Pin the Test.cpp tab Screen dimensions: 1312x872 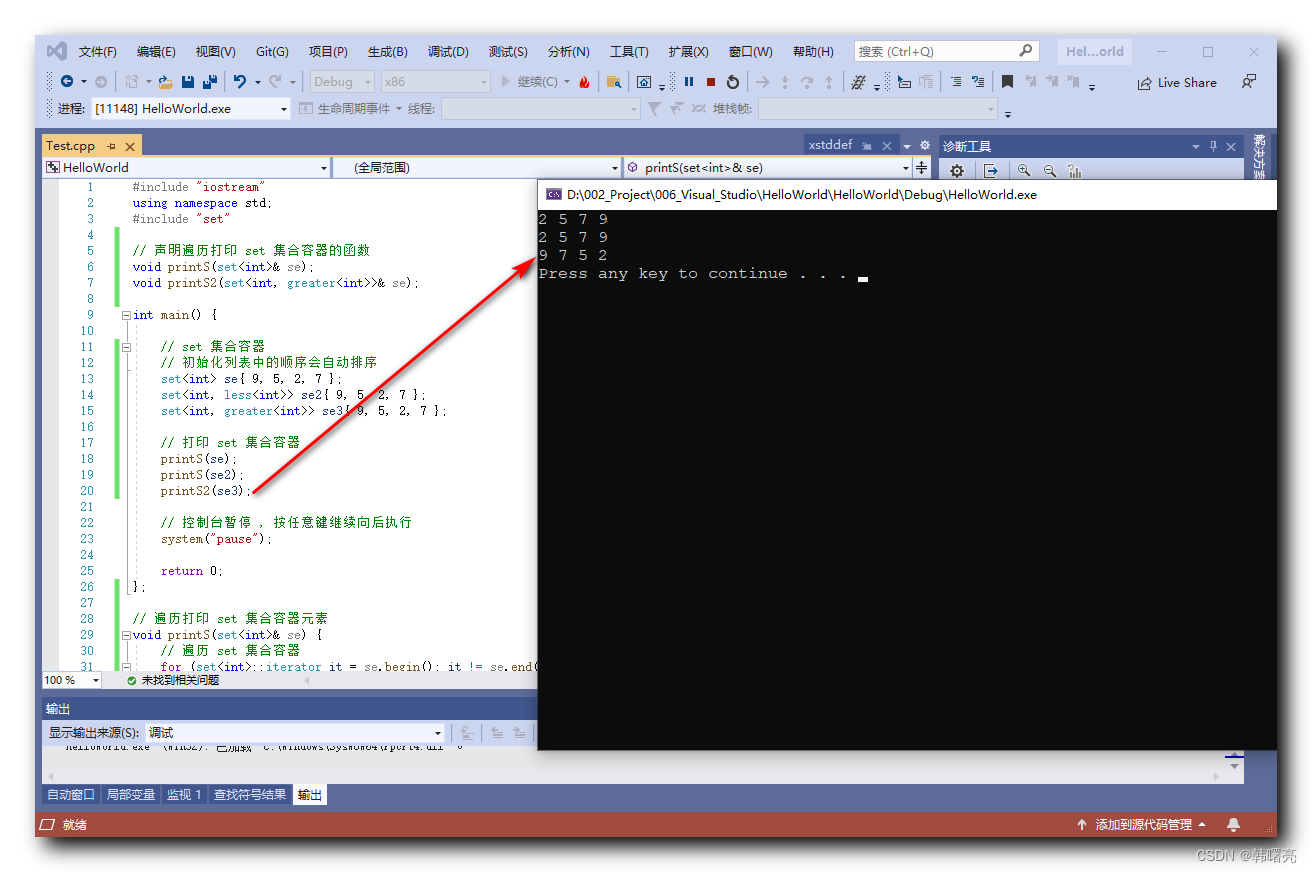111,146
